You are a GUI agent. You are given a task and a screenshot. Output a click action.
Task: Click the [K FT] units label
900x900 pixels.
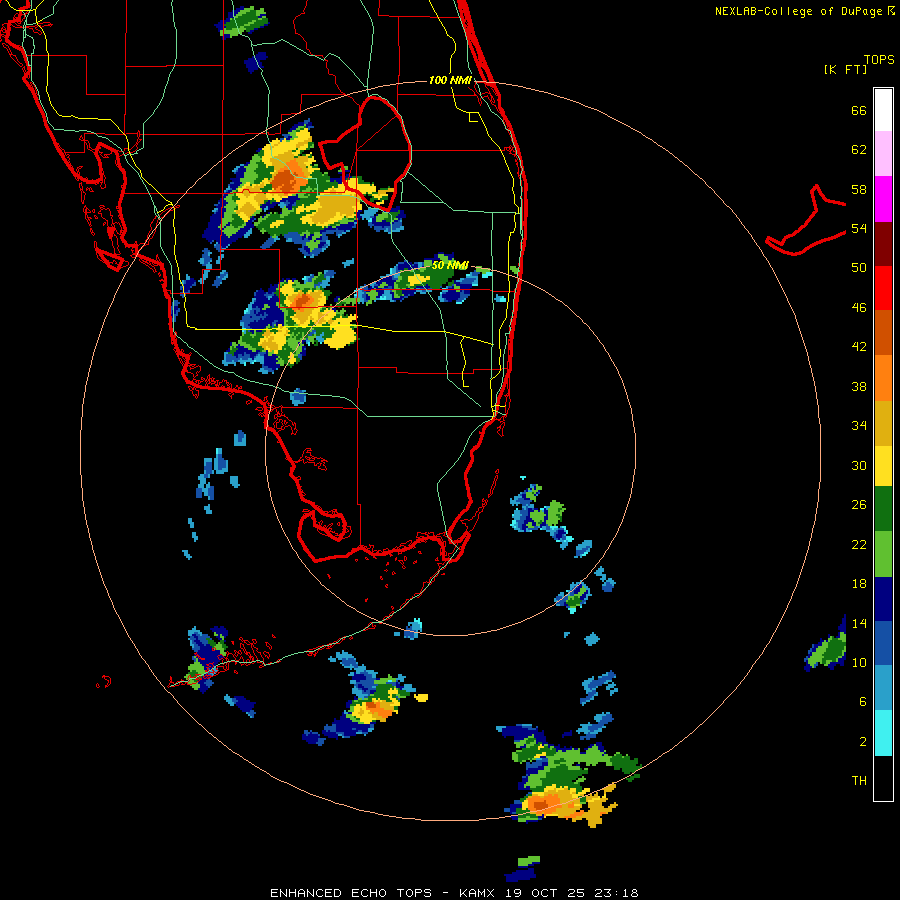pyautogui.click(x=846, y=69)
